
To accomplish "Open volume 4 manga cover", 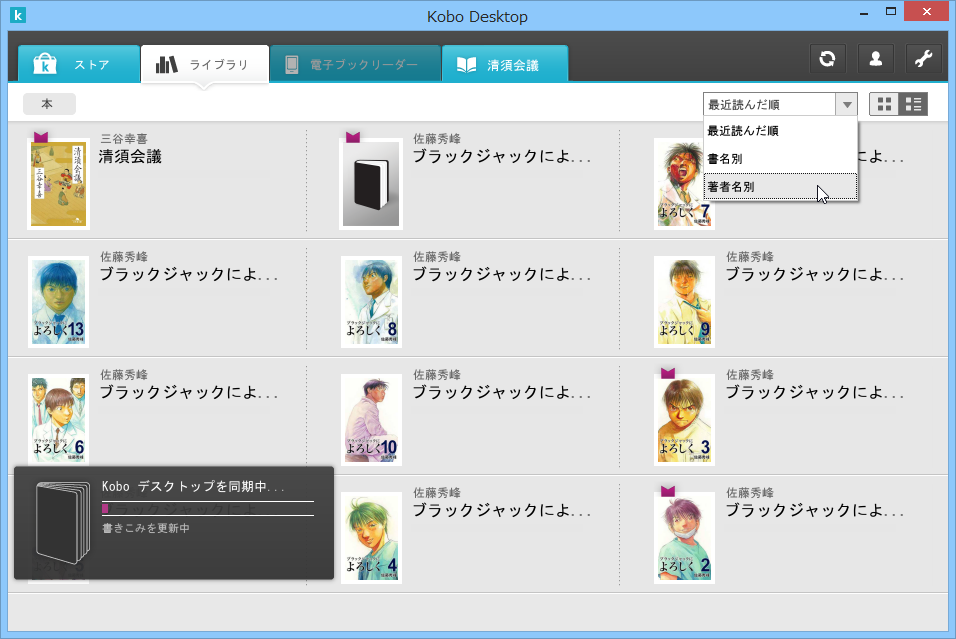I will [371, 538].
